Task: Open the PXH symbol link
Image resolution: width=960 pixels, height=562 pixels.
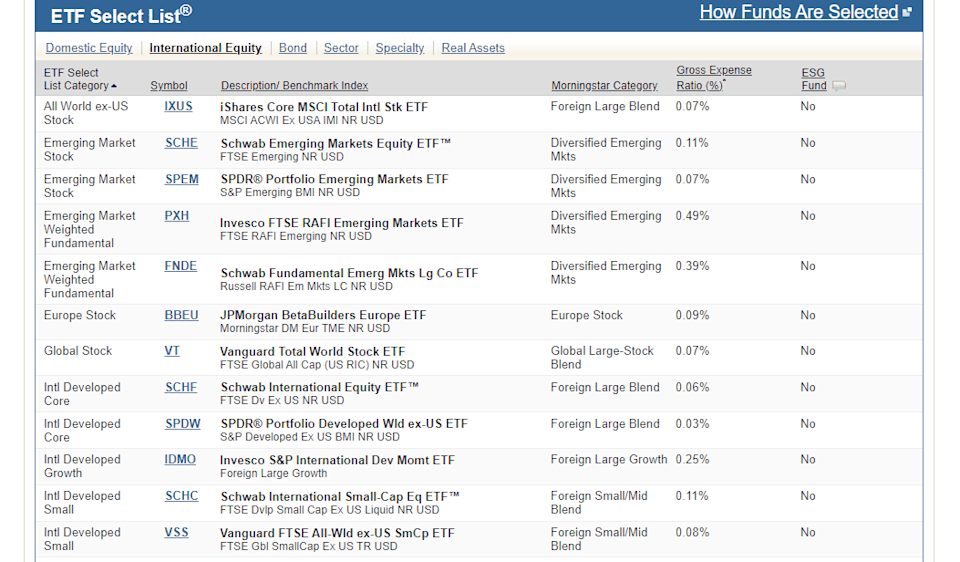Action: [x=177, y=216]
